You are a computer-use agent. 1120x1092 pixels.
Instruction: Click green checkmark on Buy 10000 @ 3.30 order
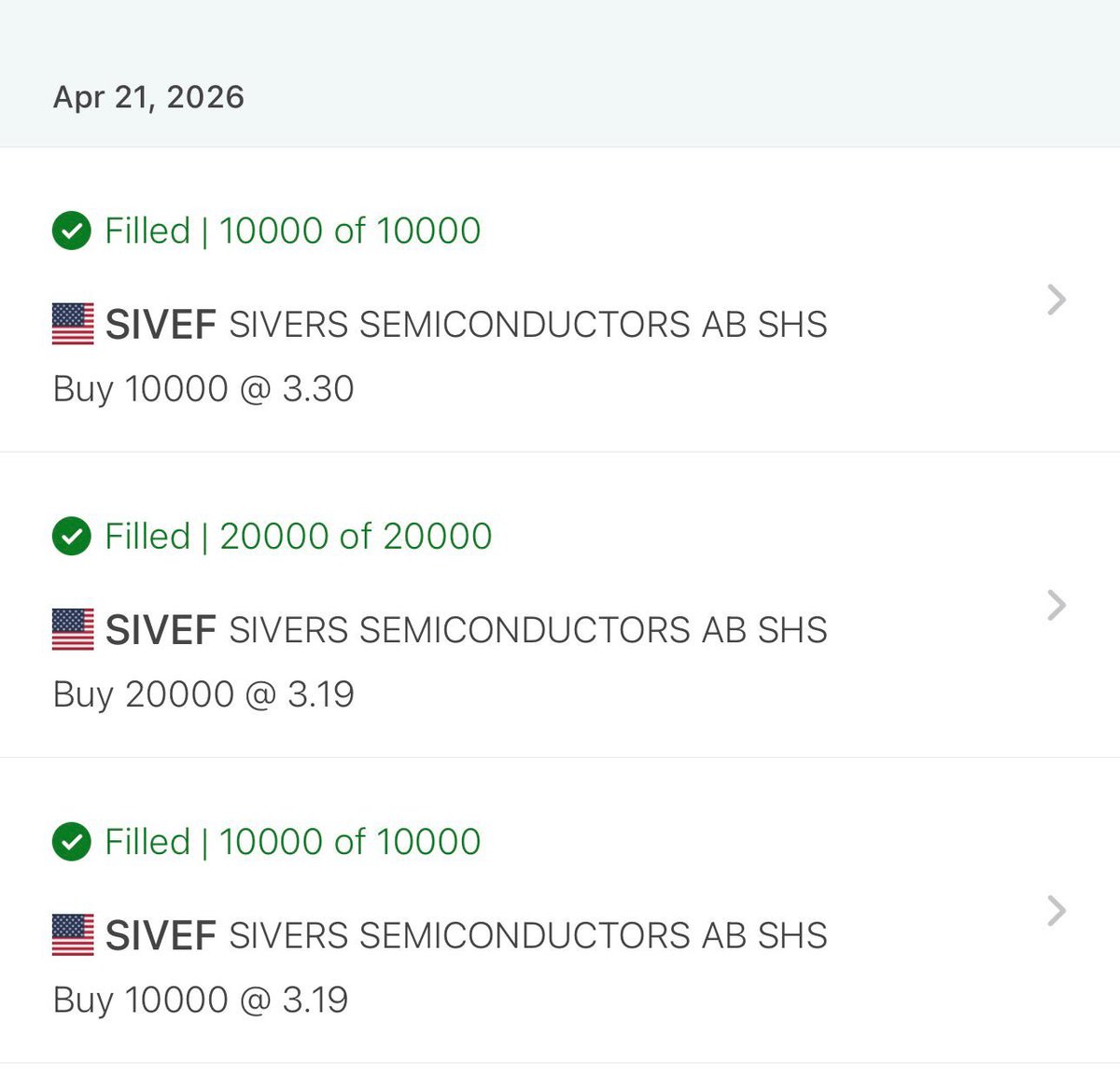(72, 231)
